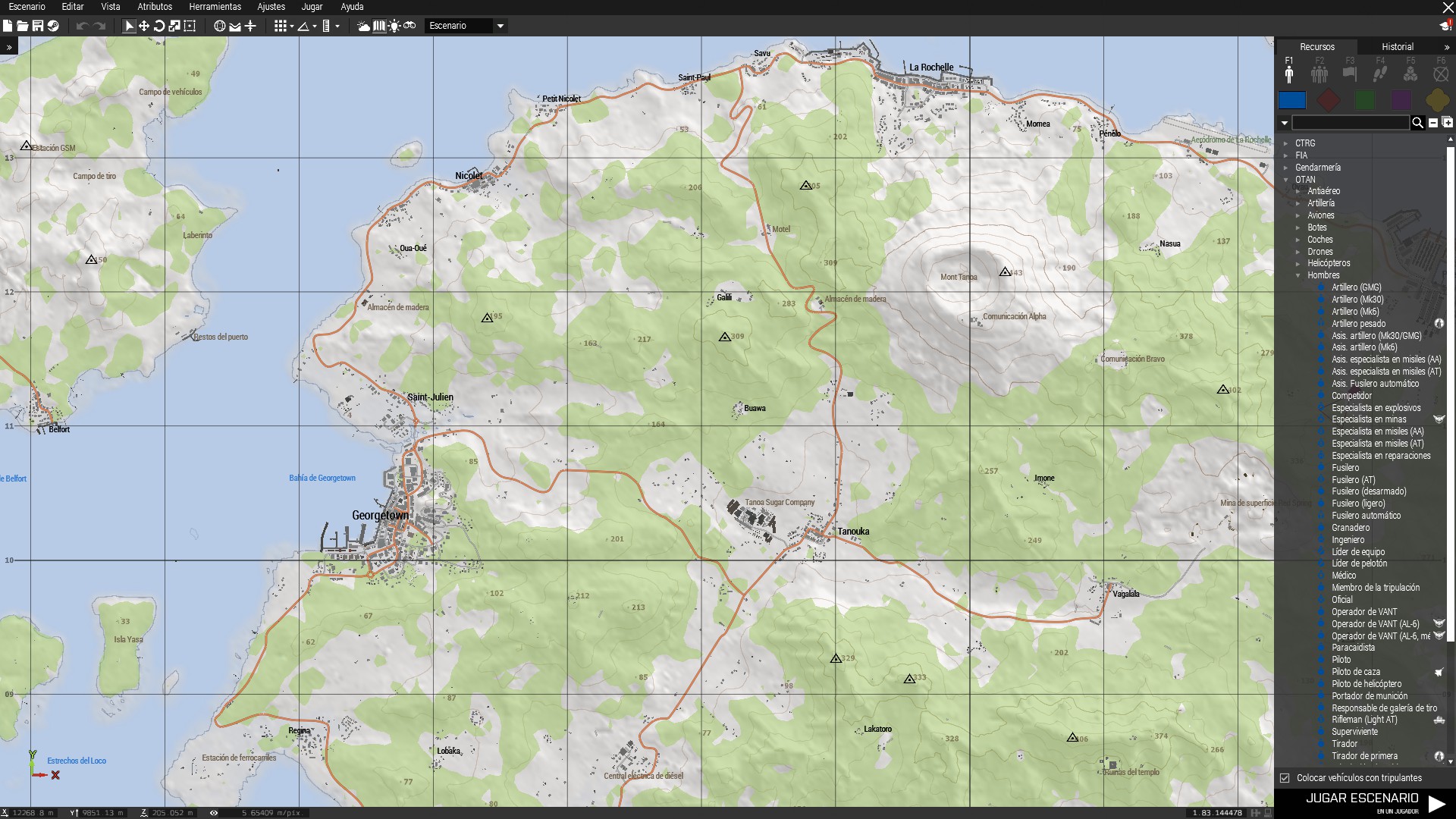
Task: Switch to the Recursos tab
Action: 1317,47
